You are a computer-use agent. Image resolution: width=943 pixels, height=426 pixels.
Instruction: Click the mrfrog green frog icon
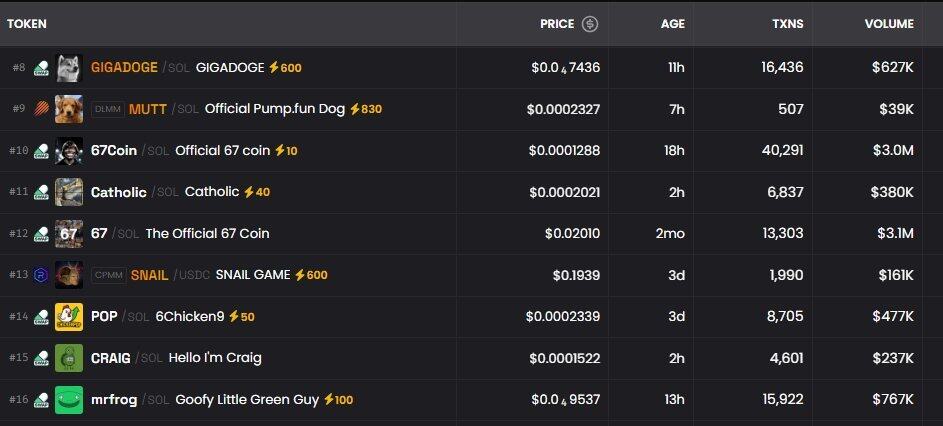click(69, 400)
